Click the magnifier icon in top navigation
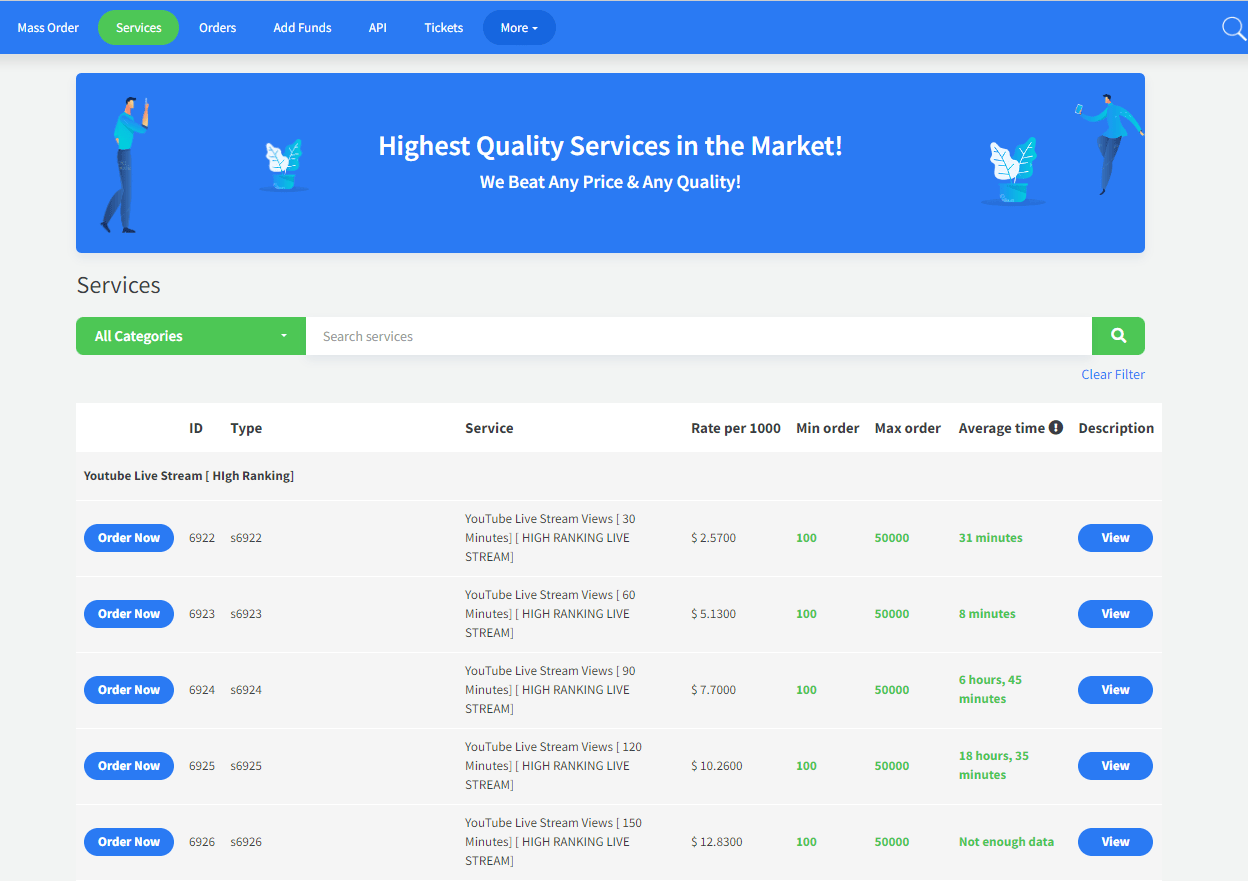This screenshot has height=881, width=1248. (1234, 28)
